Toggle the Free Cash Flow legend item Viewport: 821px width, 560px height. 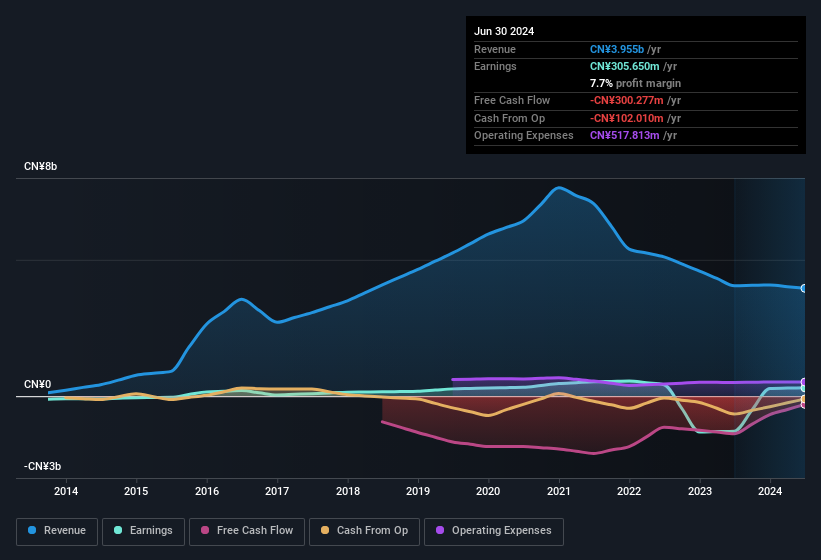[247, 530]
